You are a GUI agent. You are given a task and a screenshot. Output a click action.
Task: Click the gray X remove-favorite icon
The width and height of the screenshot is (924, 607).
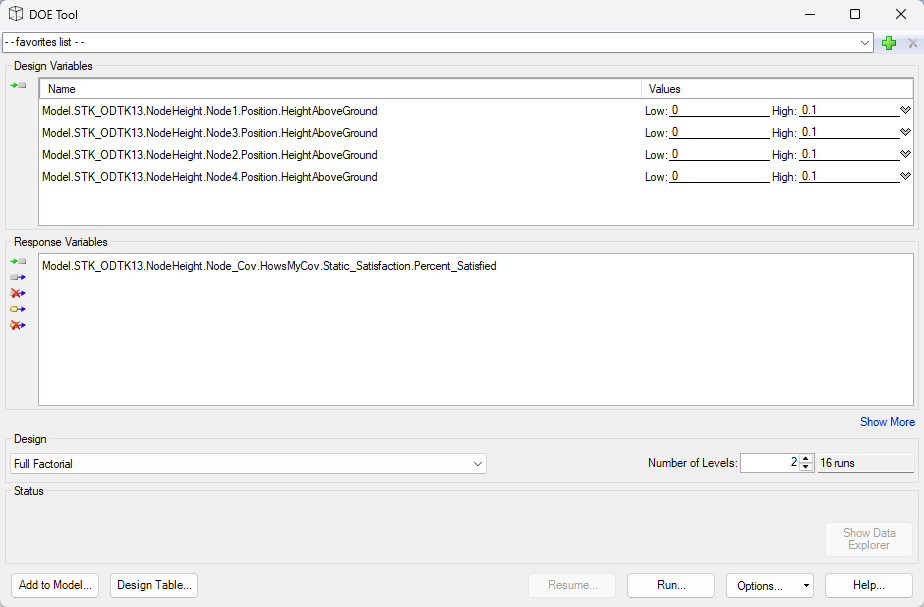(x=912, y=43)
